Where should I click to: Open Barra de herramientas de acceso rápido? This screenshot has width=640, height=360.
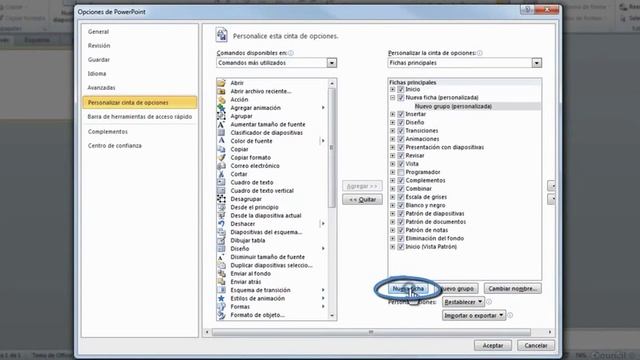[x=140, y=117]
